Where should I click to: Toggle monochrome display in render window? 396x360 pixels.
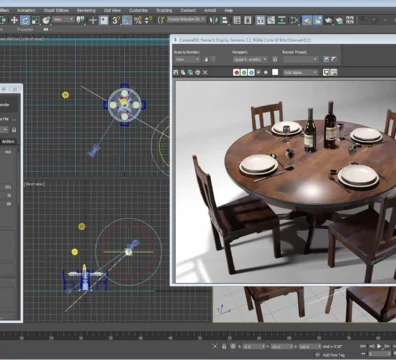(x=266, y=72)
